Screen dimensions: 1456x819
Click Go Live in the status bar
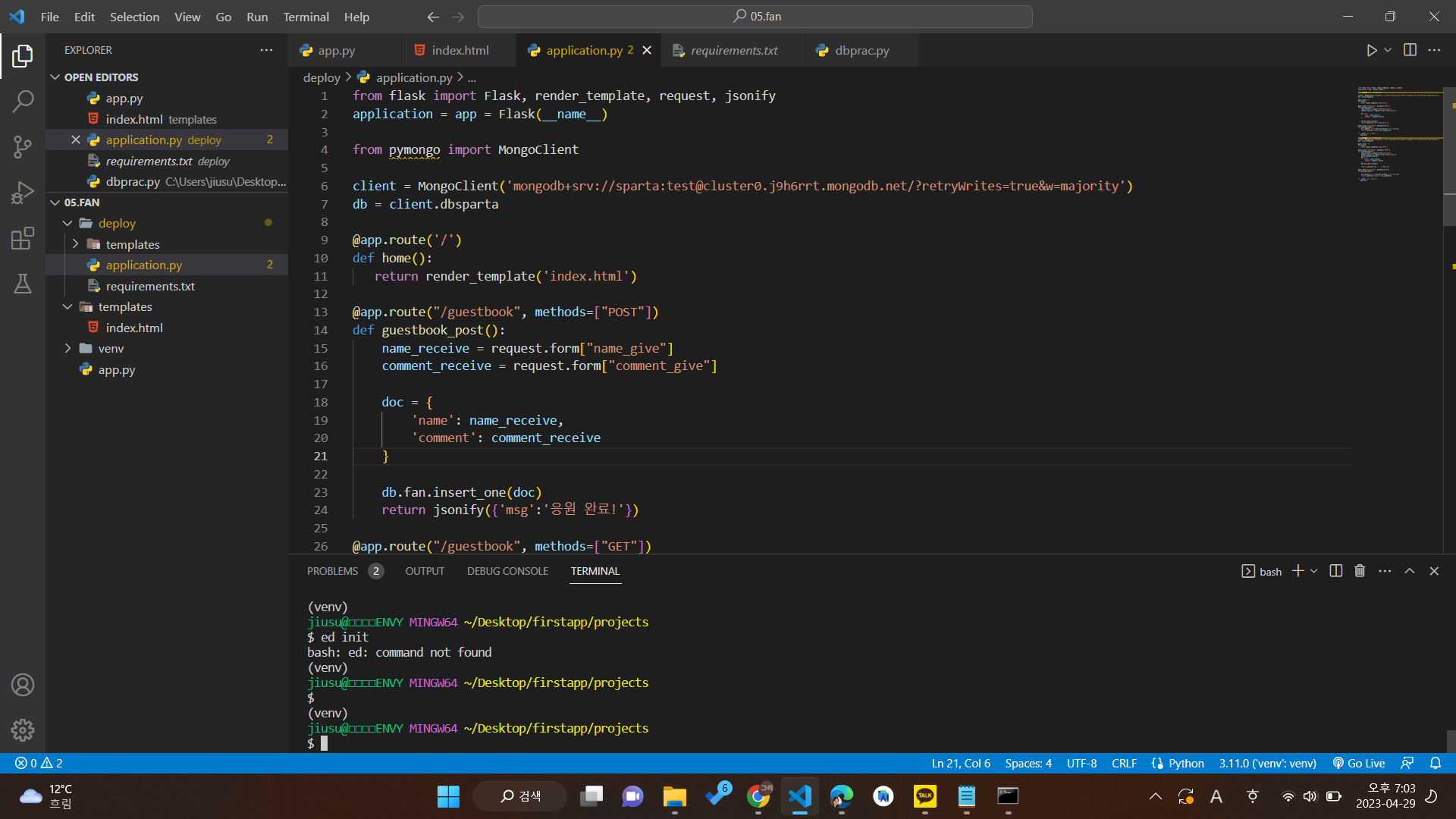(x=1359, y=764)
